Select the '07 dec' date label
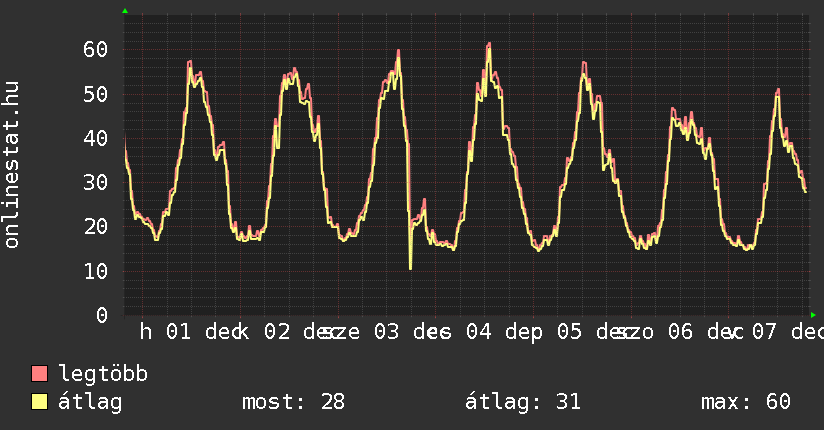The image size is (824, 430). coord(789,332)
